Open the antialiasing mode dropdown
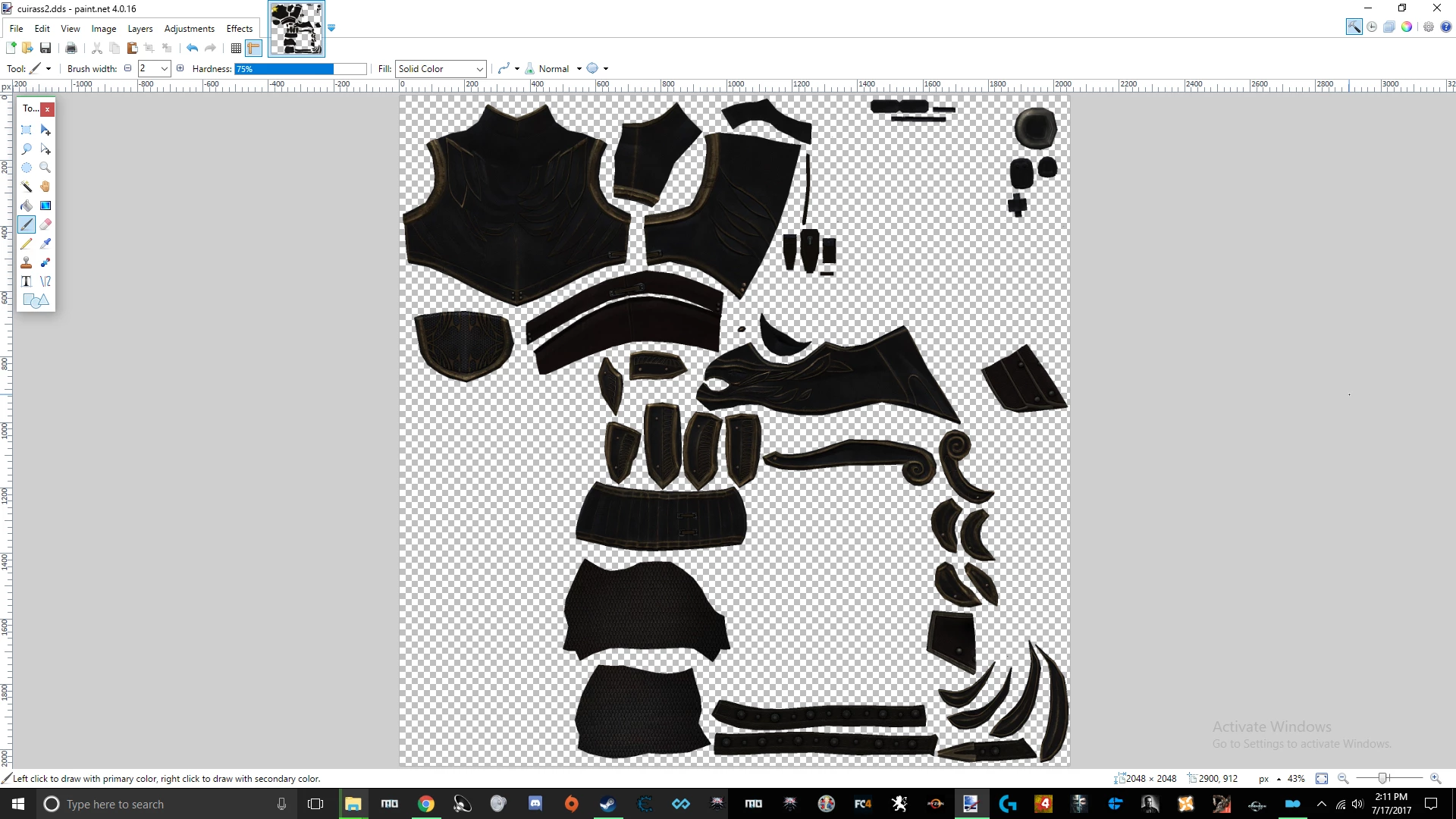 click(x=508, y=68)
